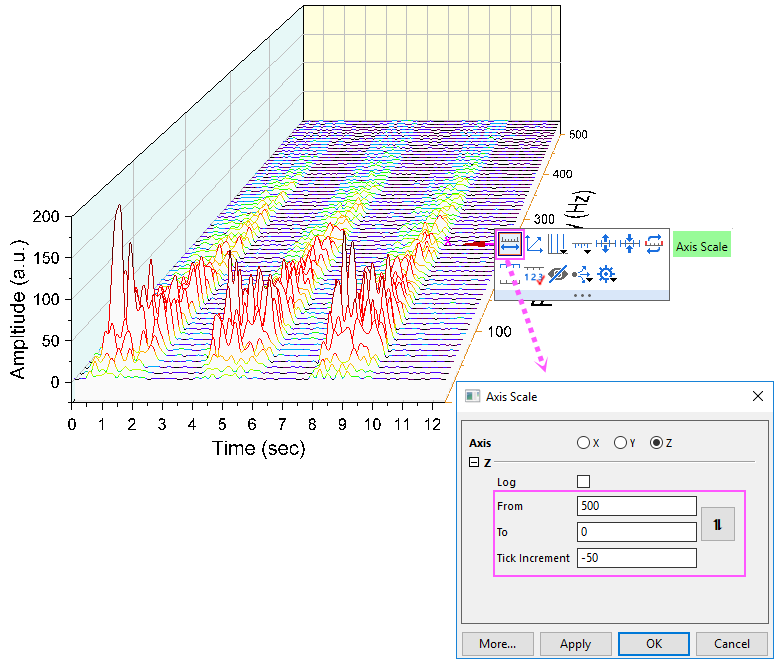Click the Apply button
The image size is (775, 660).
(576, 644)
